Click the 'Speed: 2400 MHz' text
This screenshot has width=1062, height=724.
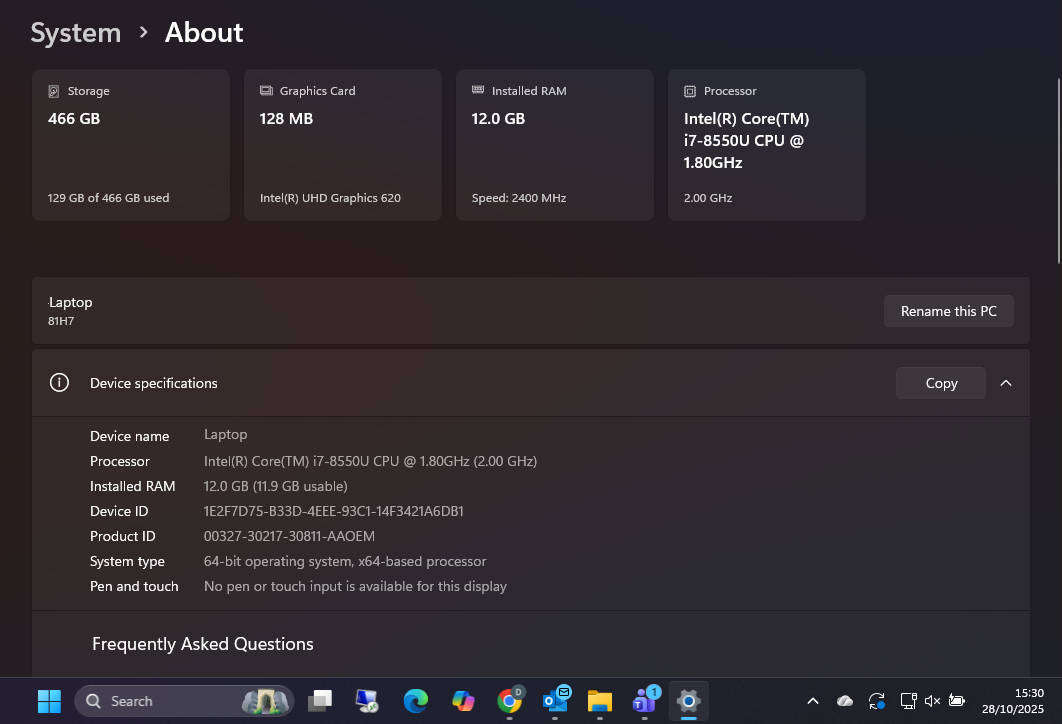[519, 198]
